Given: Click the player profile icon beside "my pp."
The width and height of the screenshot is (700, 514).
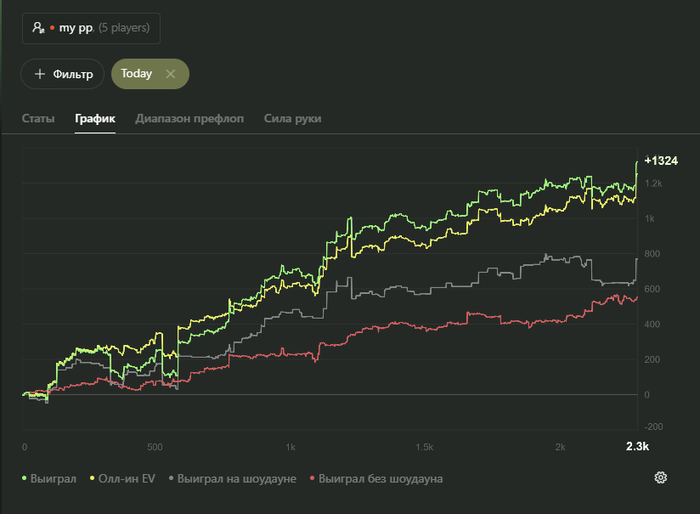Looking at the screenshot, I should click(x=39, y=28).
